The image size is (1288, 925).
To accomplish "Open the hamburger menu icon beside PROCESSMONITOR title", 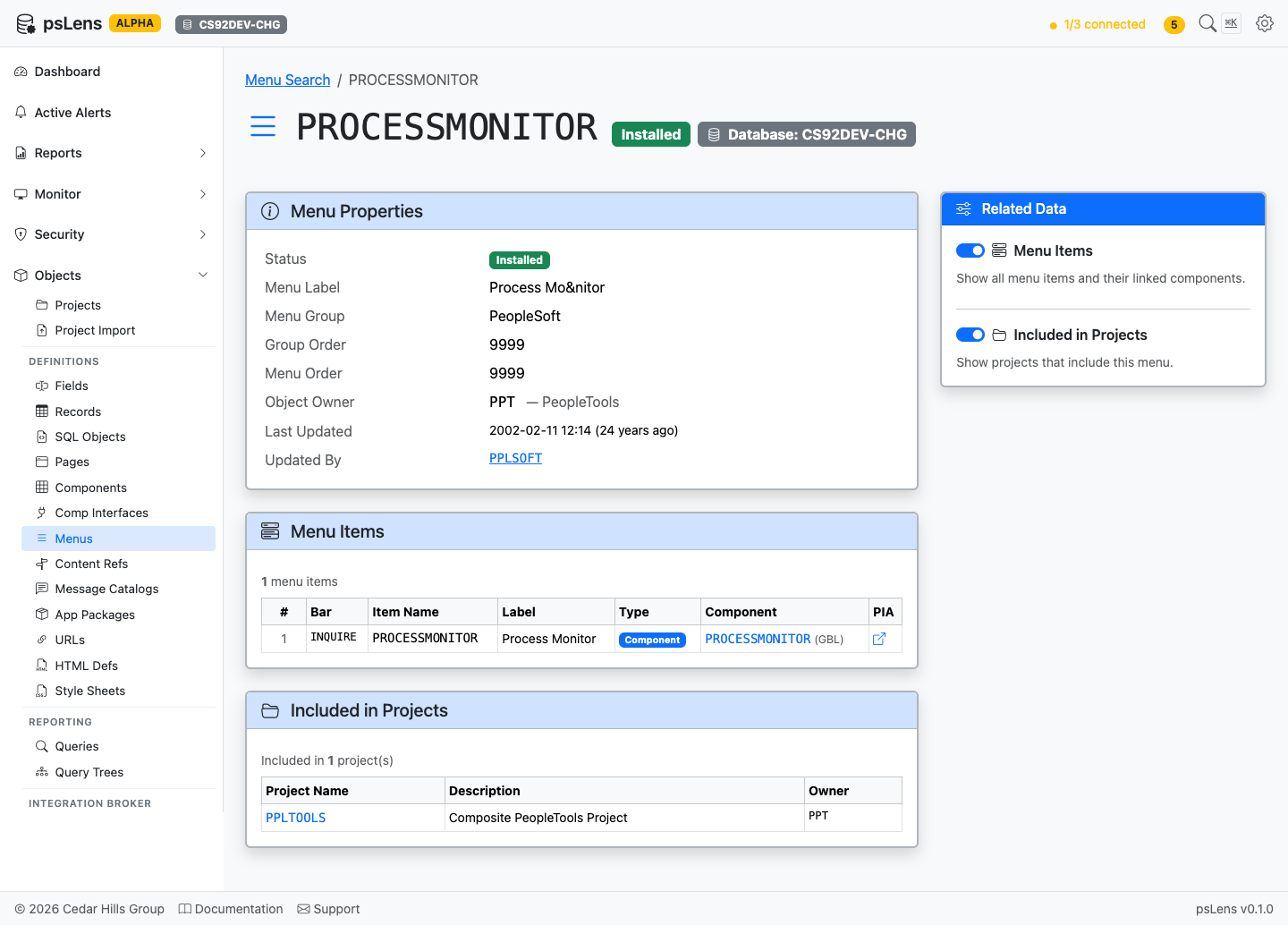I will tap(263, 126).
